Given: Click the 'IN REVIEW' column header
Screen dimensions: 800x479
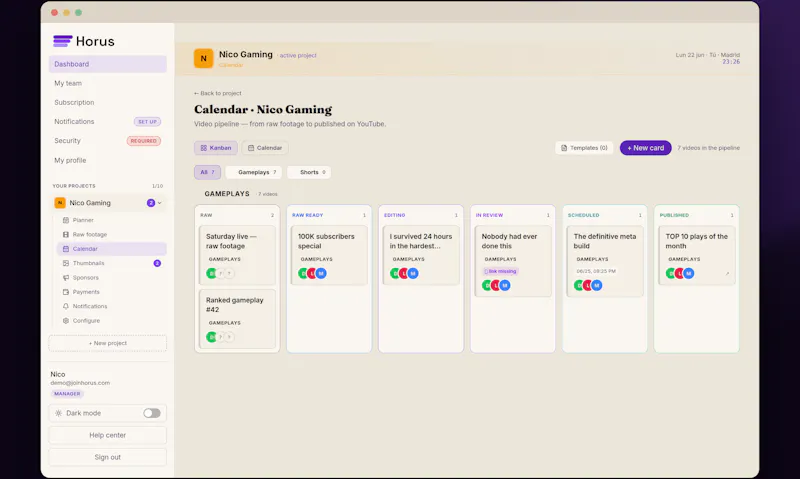Looking at the screenshot, I should (489, 215).
